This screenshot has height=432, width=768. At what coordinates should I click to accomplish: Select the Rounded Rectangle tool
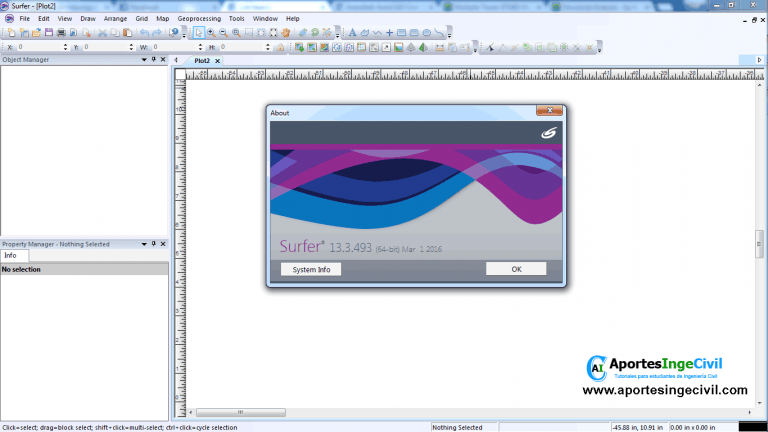[x=414, y=33]
